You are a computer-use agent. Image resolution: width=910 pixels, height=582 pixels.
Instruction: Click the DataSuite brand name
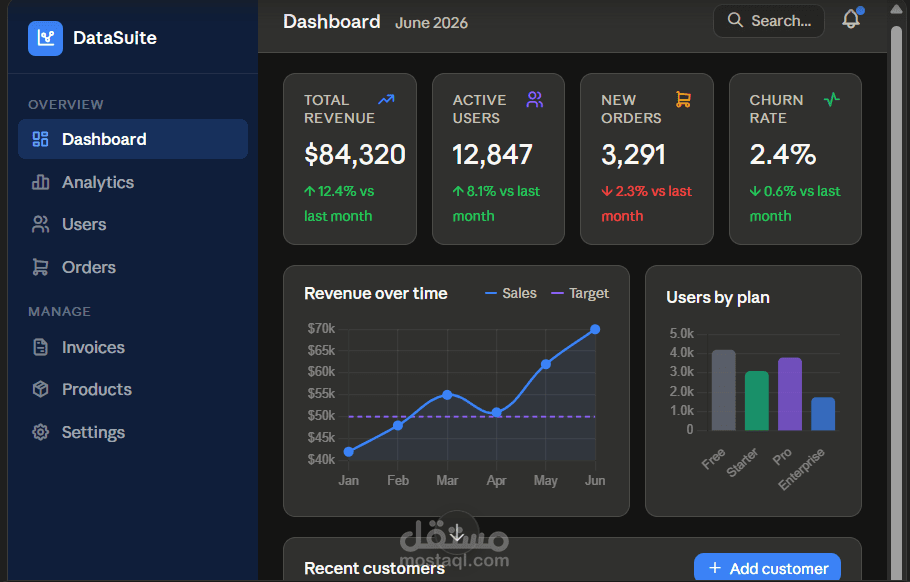click(115, 38)
